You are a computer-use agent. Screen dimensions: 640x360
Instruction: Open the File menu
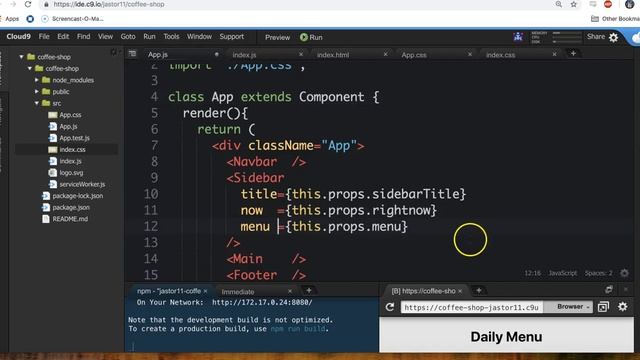tap(44, 37)
